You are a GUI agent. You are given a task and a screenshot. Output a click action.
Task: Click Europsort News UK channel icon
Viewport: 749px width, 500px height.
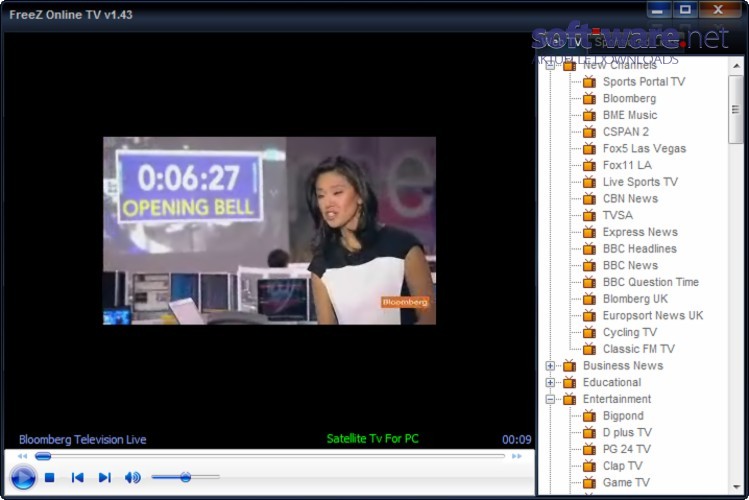click(x=589, y=316)
